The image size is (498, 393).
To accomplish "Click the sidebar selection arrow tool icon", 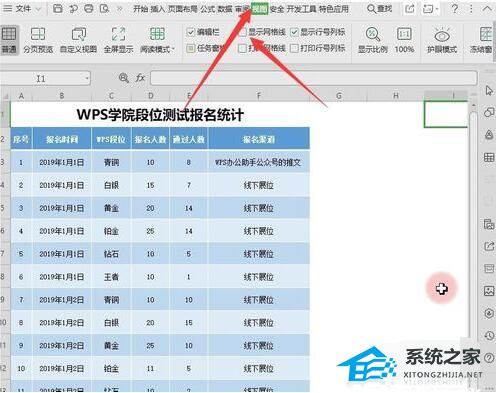I will coord(489,90).
